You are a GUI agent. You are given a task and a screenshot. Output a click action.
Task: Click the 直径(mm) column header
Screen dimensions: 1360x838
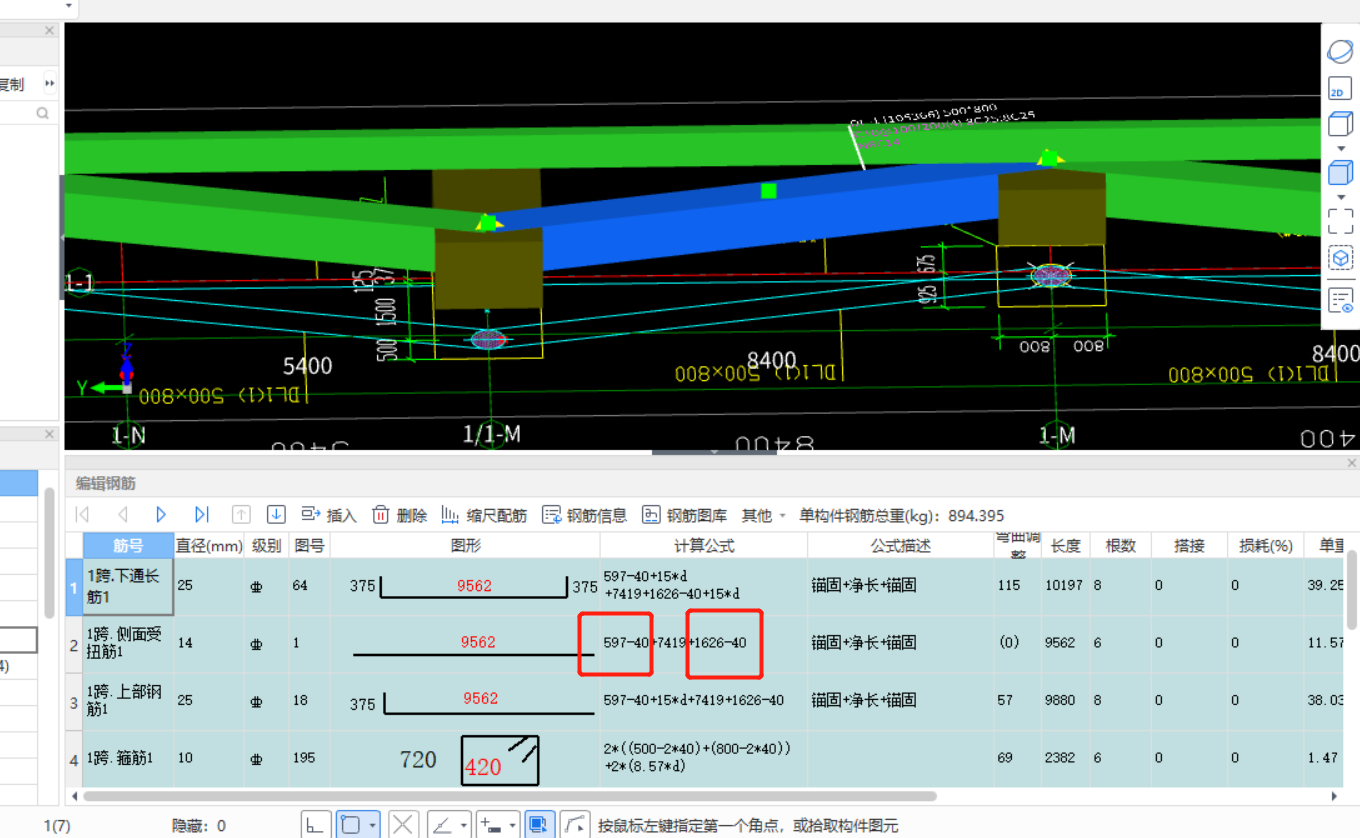coord(209,545)
